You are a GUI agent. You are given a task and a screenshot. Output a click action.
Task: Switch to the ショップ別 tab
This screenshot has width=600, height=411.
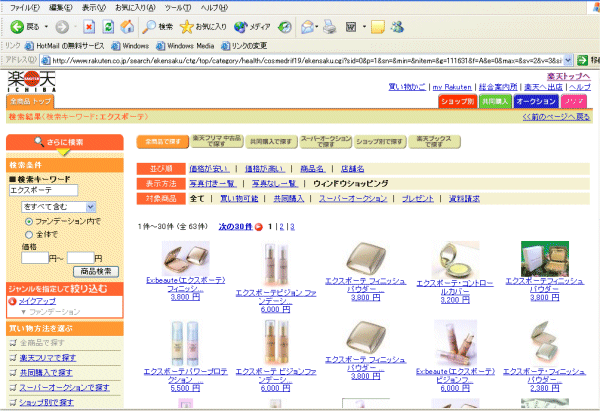(458, 101)
